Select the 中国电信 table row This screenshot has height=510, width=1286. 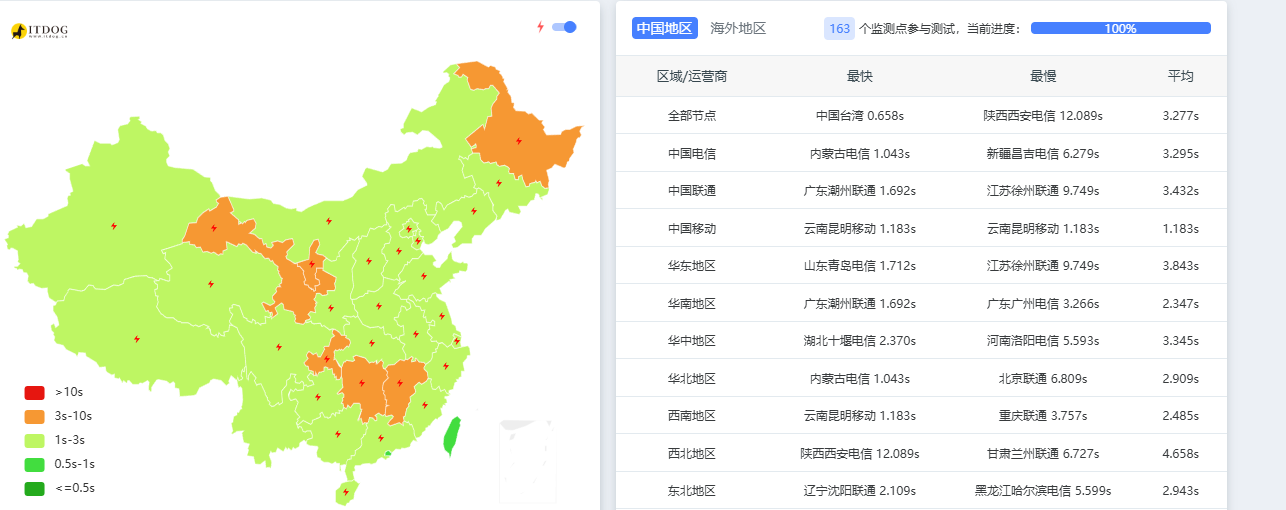(x=921, y=153)
